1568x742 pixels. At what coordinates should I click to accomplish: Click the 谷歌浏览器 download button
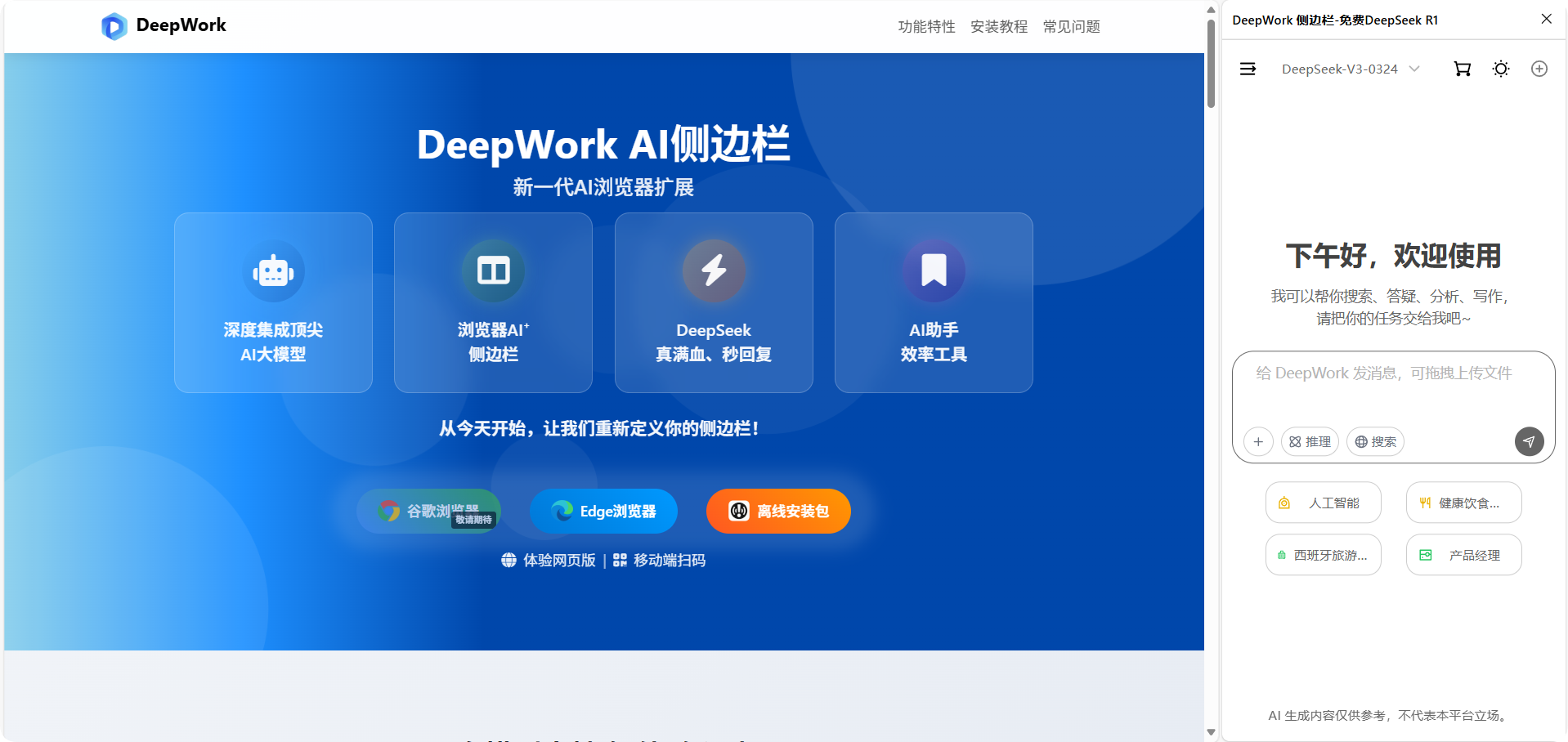tap(428, 511)
